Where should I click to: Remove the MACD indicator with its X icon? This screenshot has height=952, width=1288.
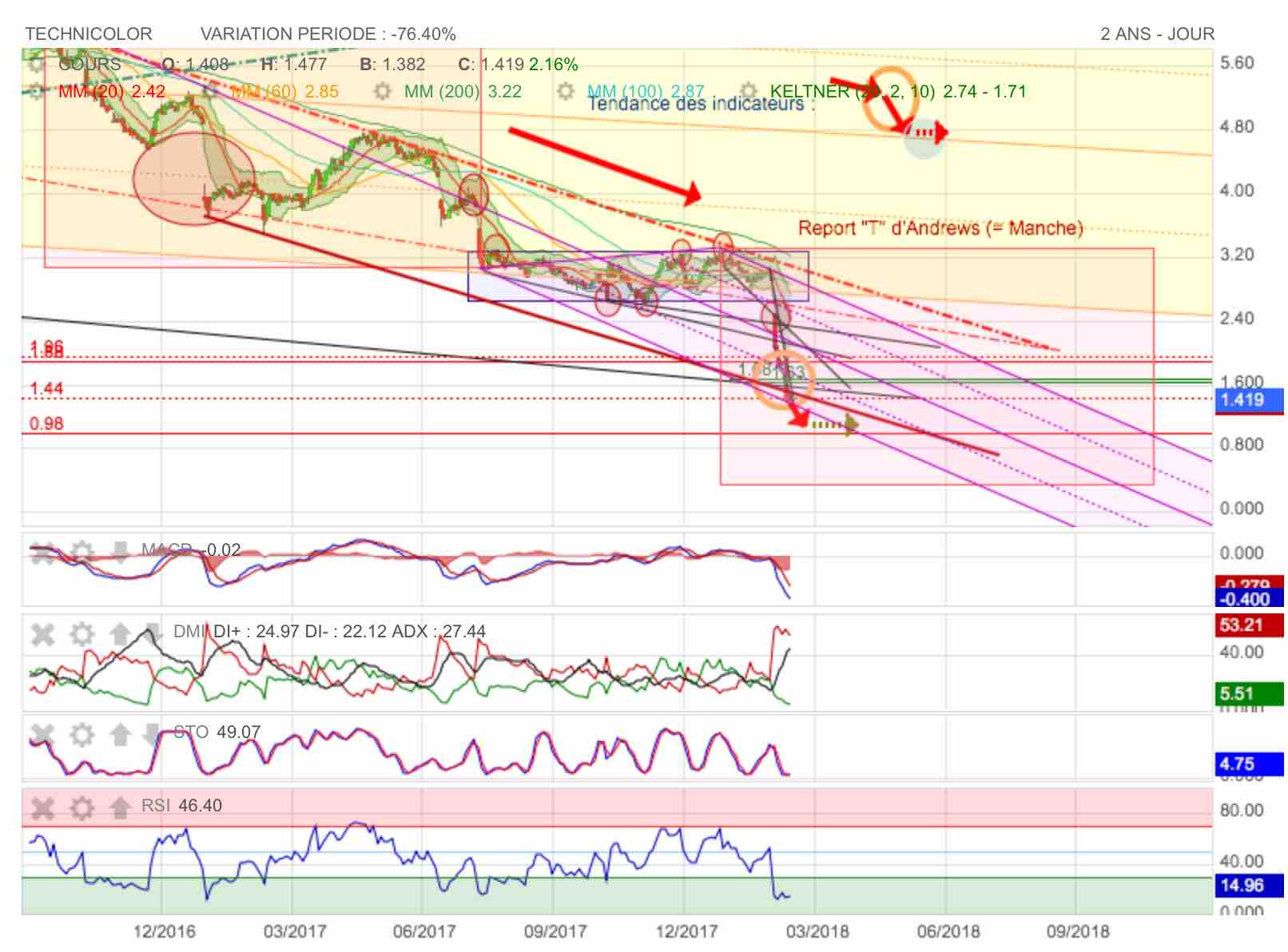point(43,552)
